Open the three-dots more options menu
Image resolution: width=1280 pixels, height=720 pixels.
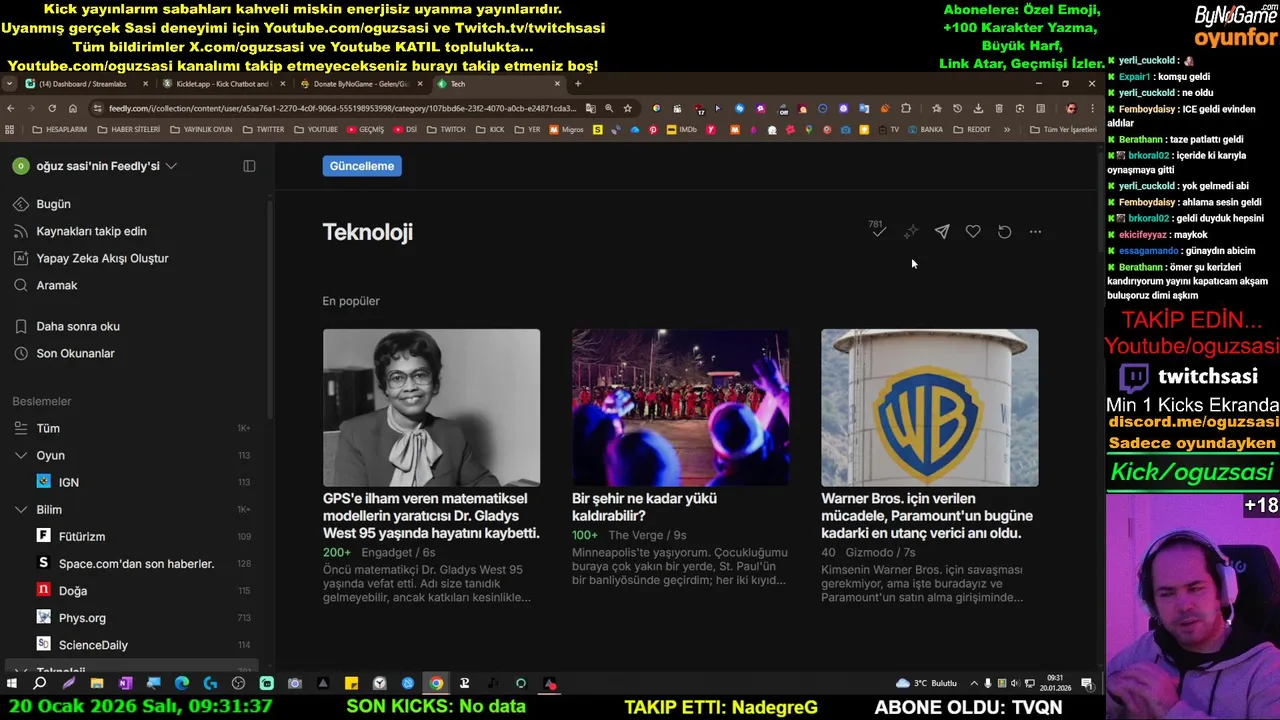(1035, 232)
